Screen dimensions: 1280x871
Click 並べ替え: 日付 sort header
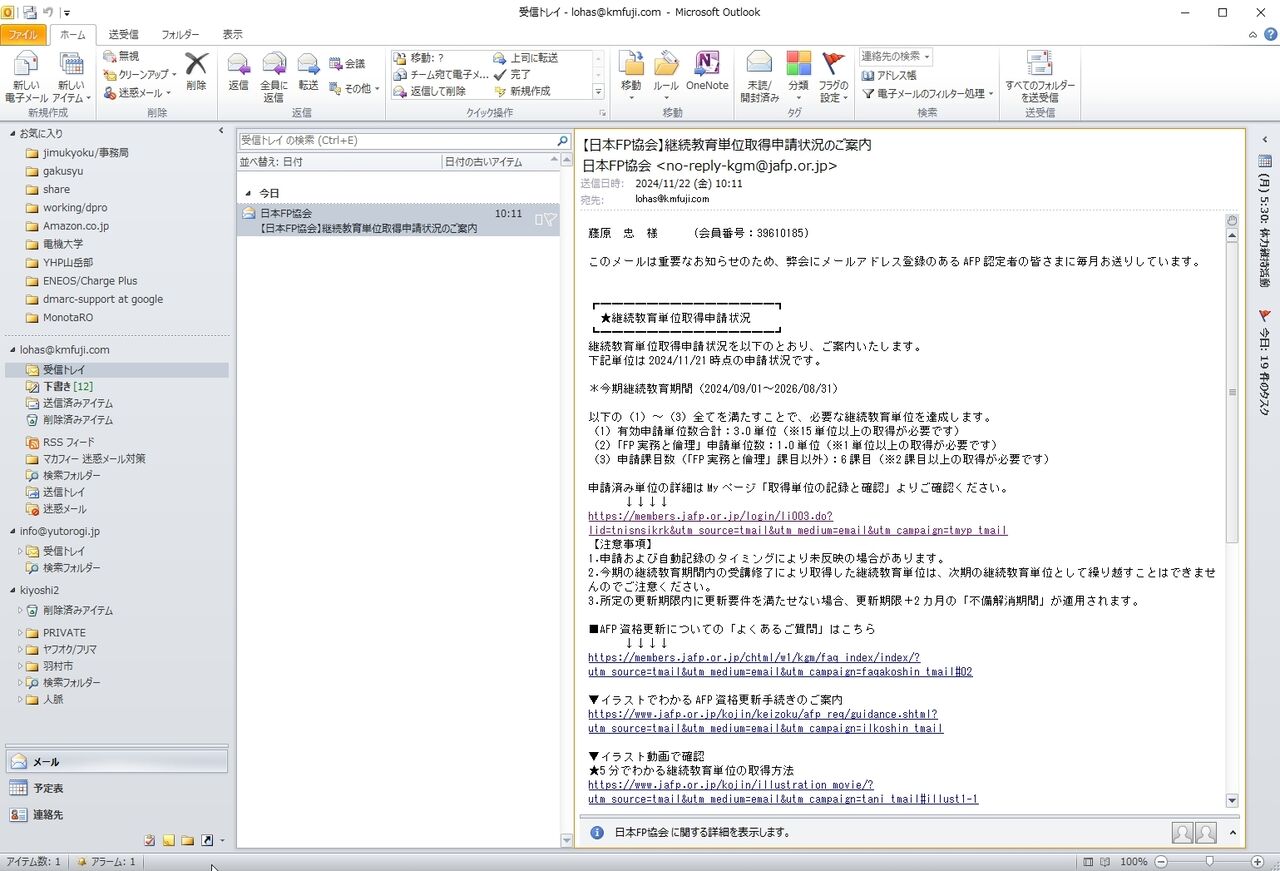click(340, 161)
